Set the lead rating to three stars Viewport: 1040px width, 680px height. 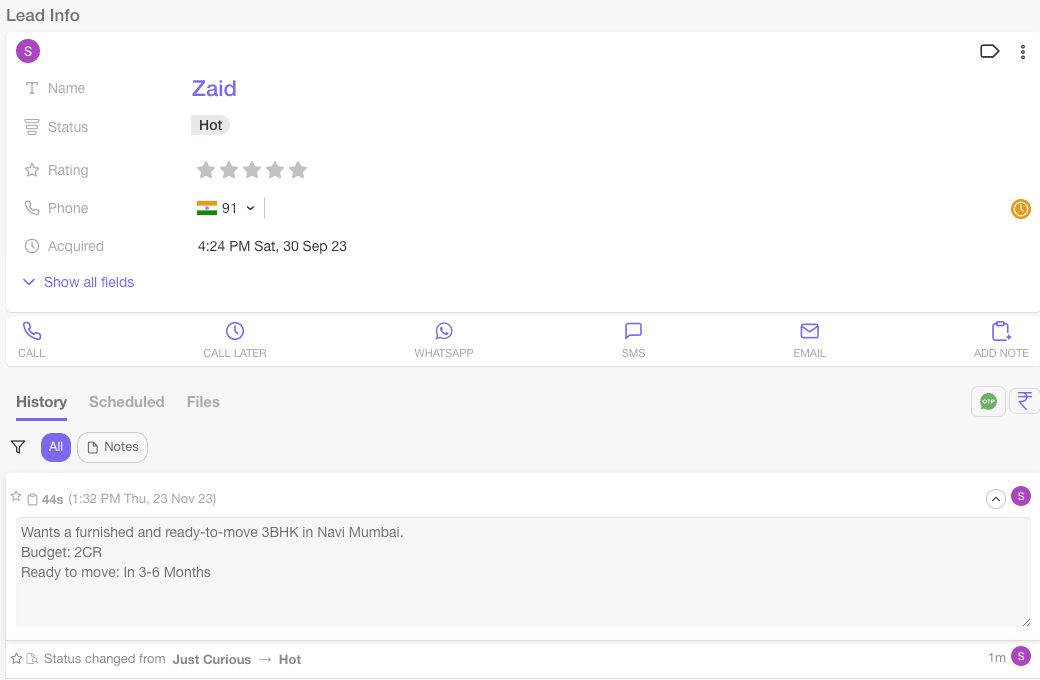coord(252,170)
